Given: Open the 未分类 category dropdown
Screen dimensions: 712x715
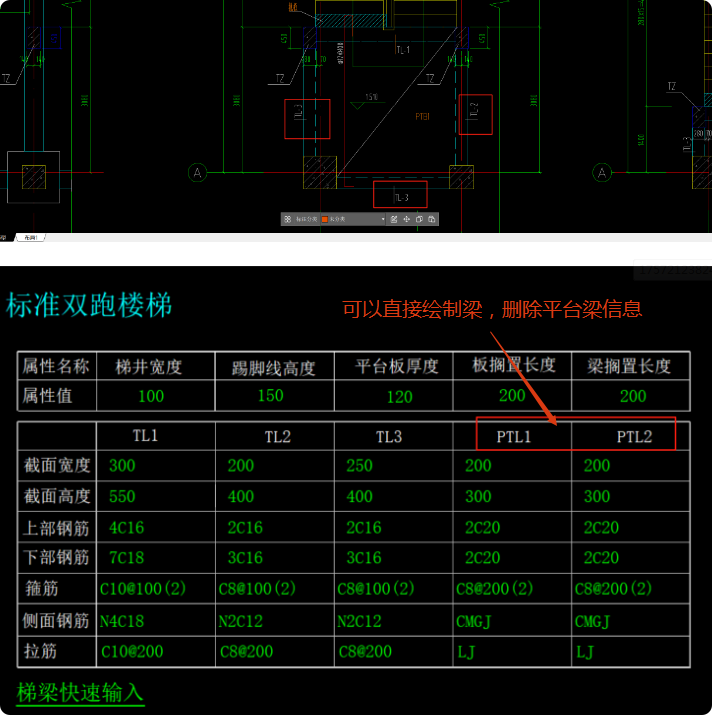Looking at the screenshot, I should click(x=353, y=219).
